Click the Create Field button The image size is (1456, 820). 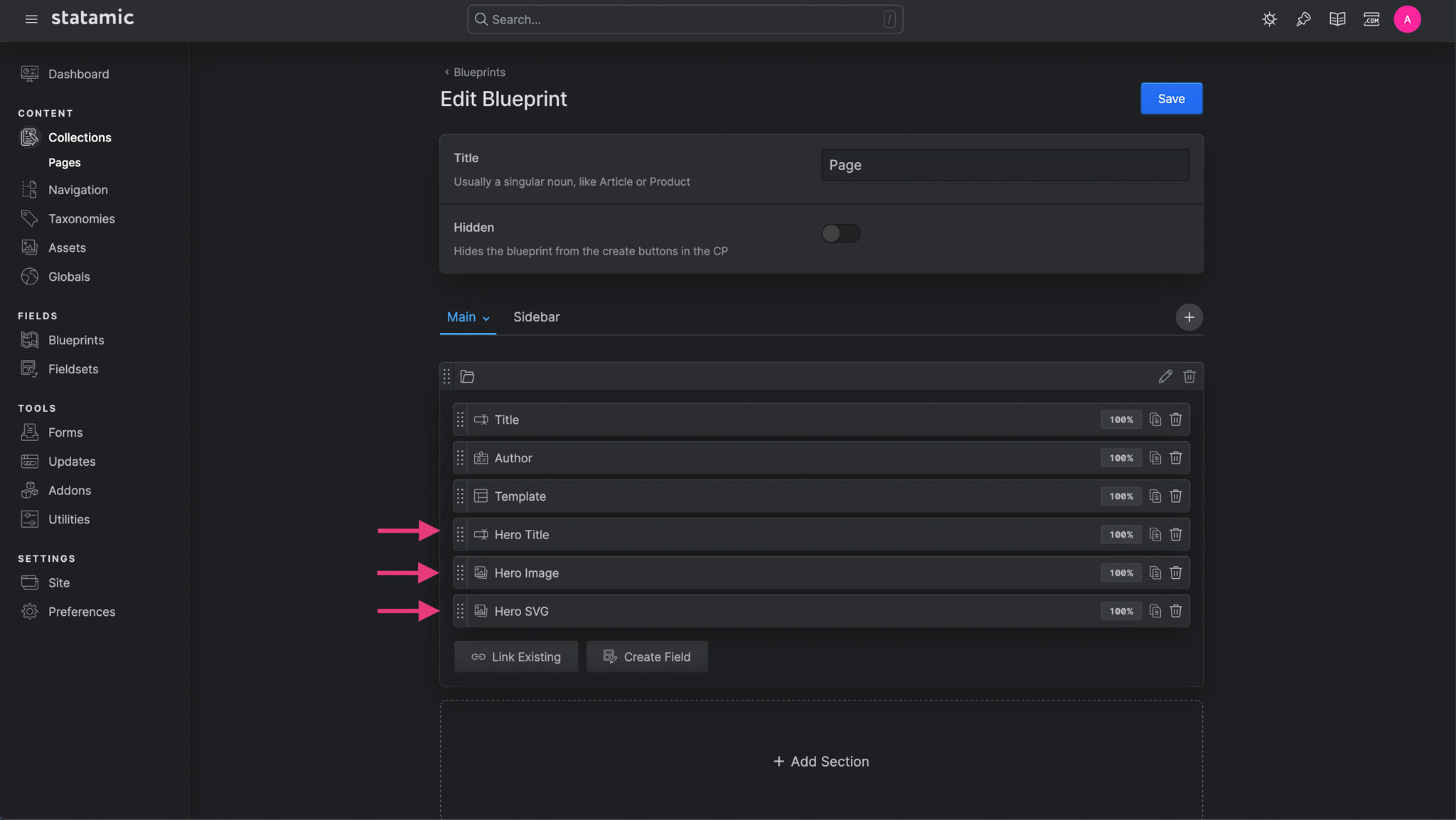(647, 657)
